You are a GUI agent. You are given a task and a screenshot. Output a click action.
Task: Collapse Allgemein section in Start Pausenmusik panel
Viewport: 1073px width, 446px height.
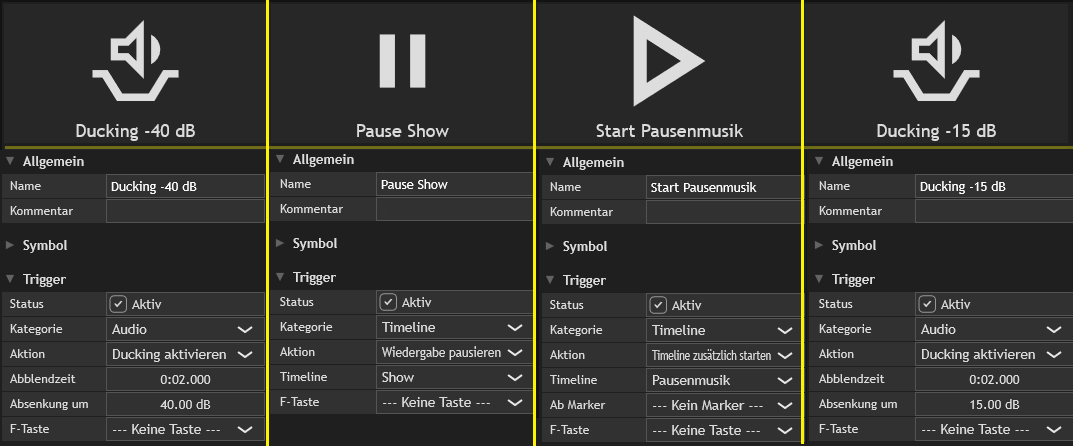551,162
